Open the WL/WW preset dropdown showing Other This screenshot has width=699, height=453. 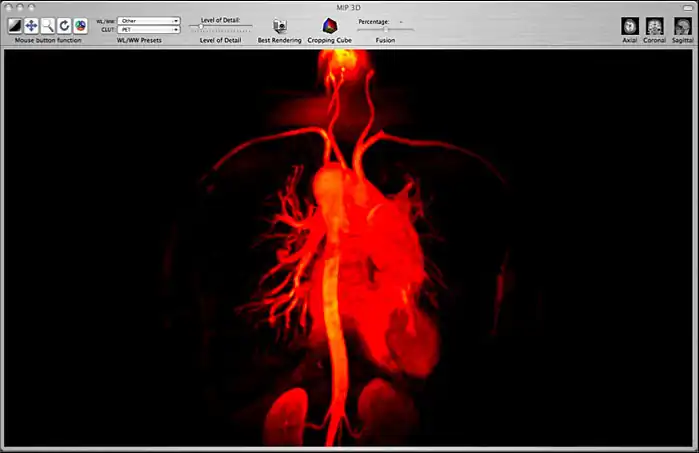point(148,20)
